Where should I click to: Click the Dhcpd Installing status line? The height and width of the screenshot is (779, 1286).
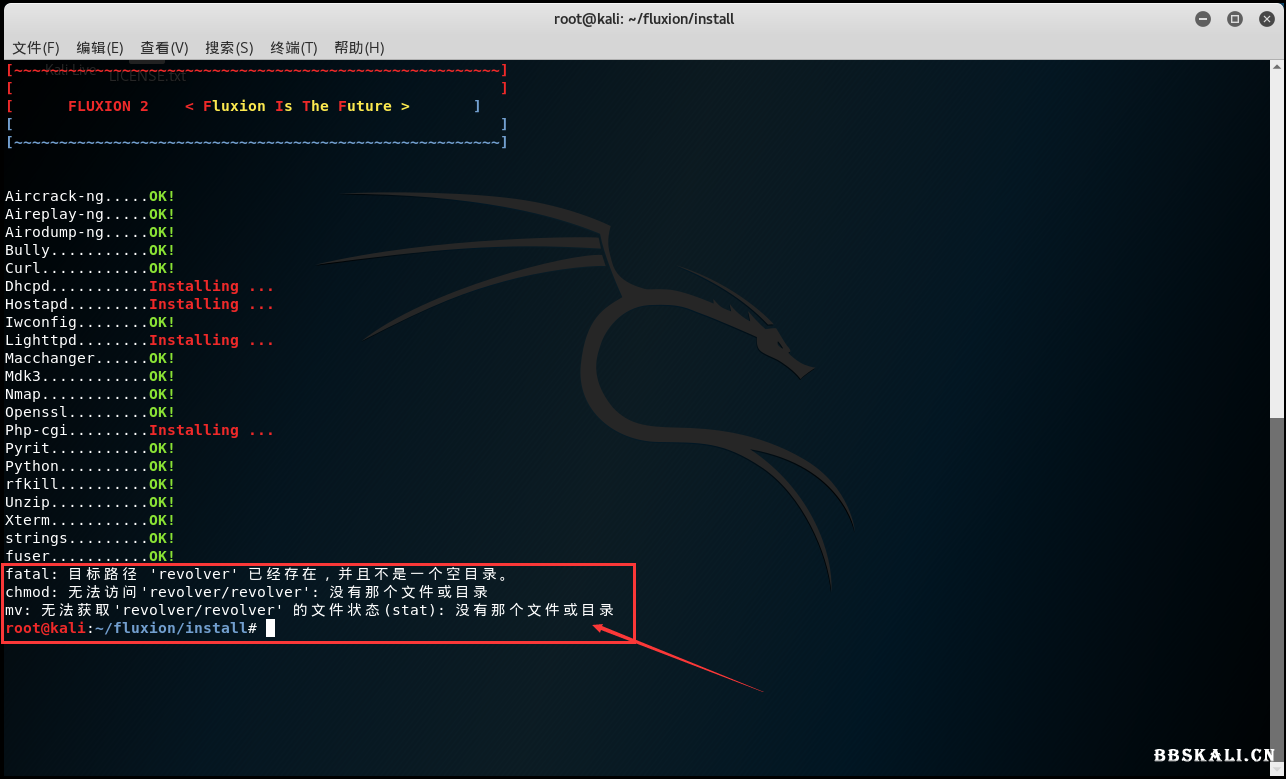(139, 286)
